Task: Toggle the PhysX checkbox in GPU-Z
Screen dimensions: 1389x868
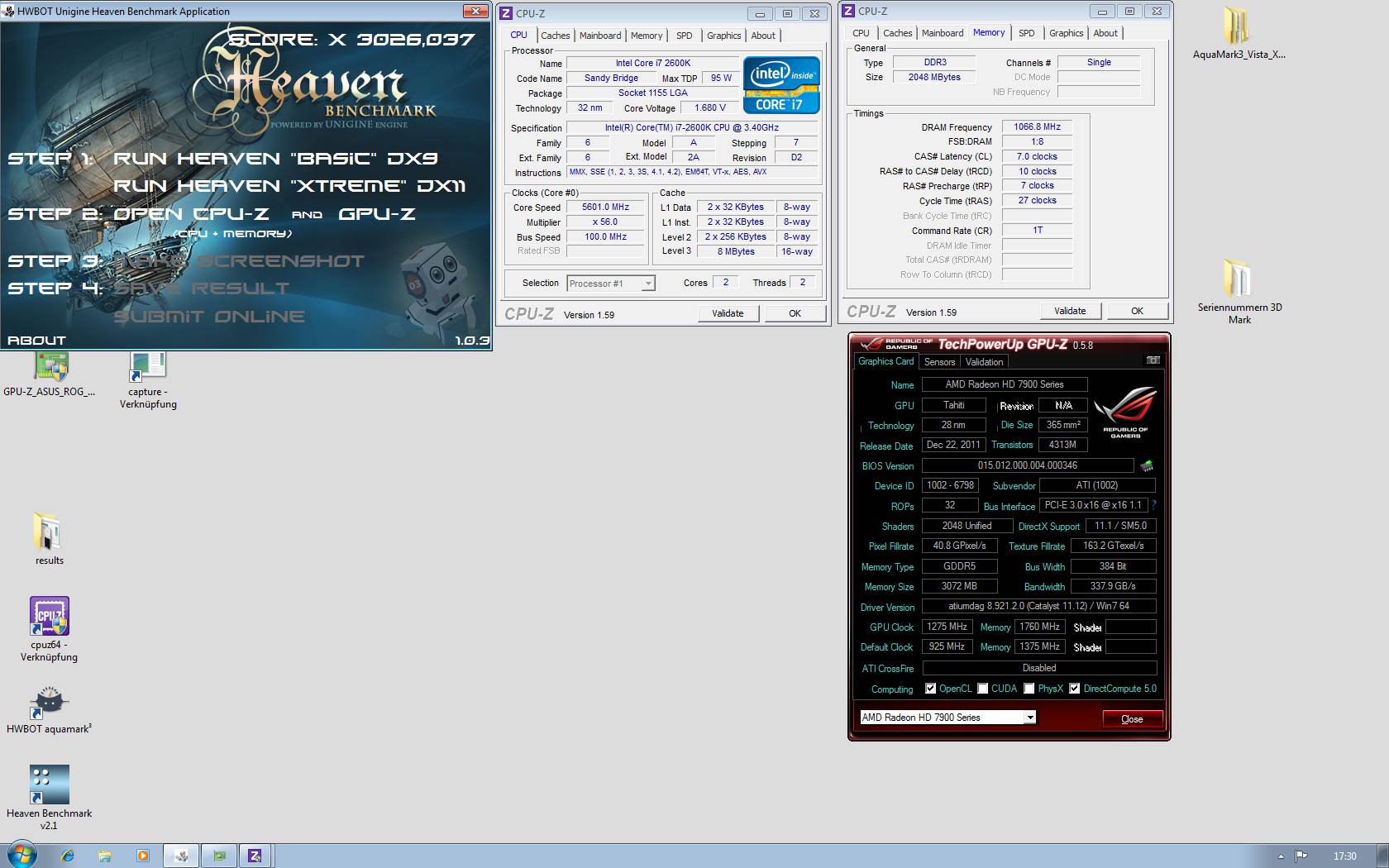Action: click(1029, 689)
